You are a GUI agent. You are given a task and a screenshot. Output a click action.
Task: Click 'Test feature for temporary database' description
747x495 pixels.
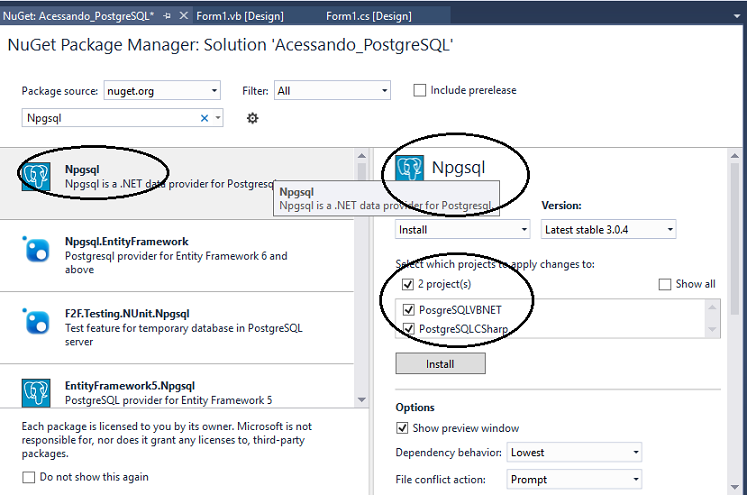coord(183,335)
